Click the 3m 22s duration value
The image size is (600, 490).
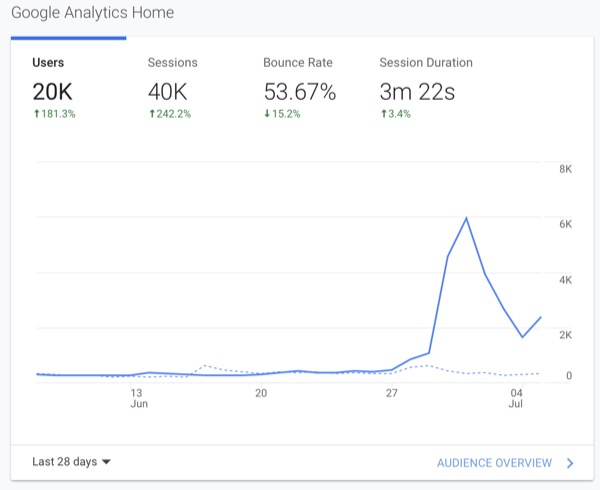pos(417,92)
